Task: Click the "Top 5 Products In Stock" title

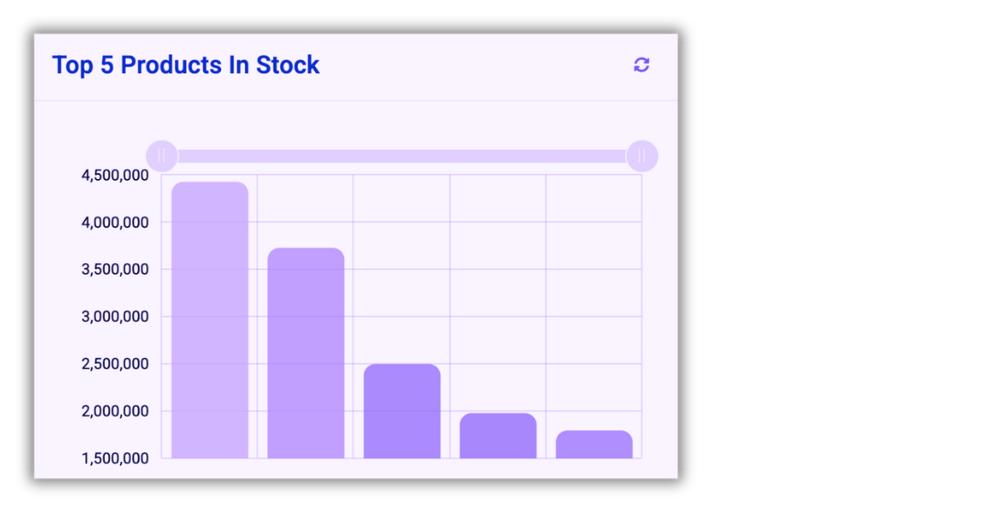Action: click(x=186, y=65)
